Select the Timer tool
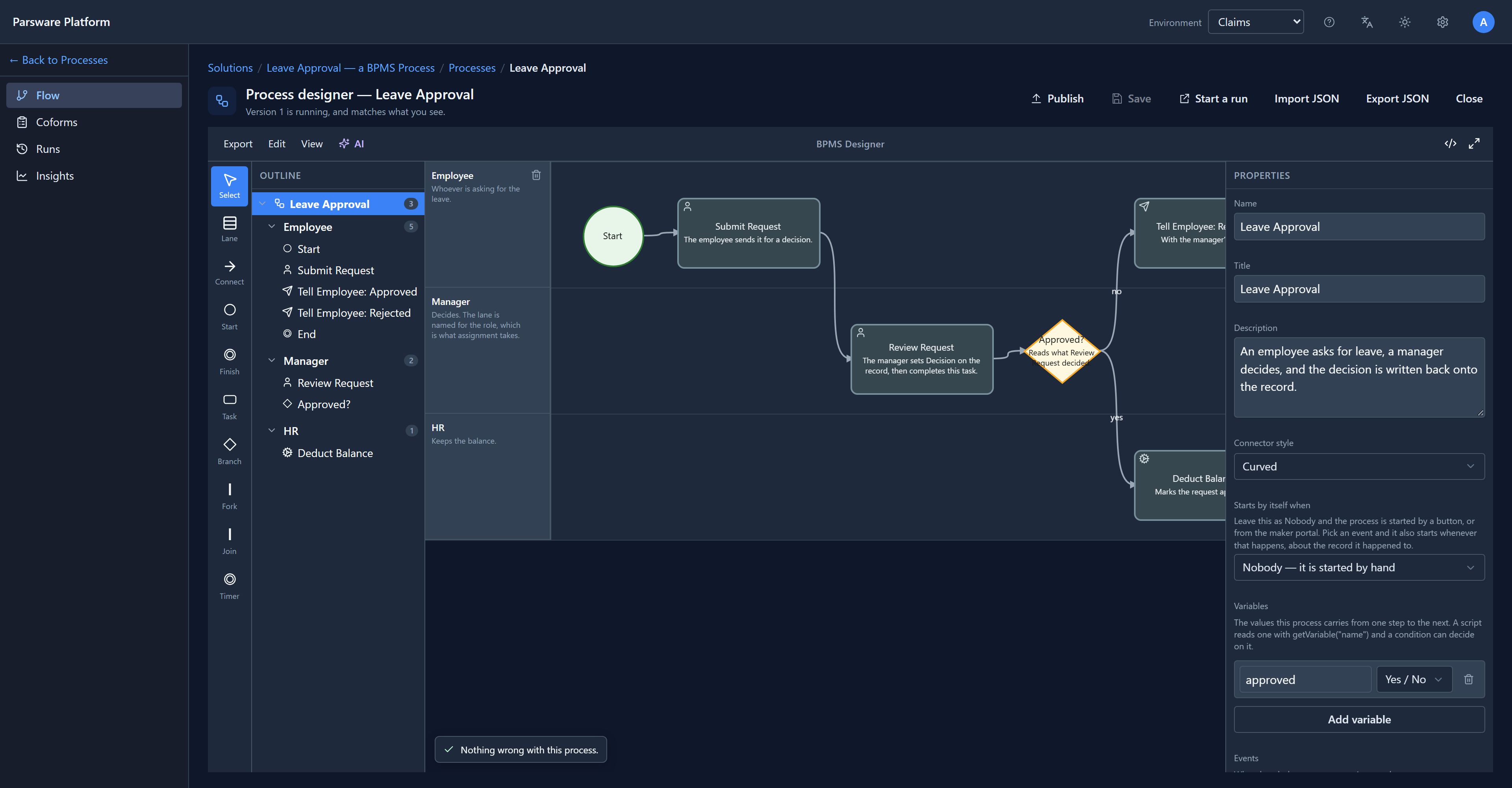Screen dimensions: 1512x788 point(229,586)
